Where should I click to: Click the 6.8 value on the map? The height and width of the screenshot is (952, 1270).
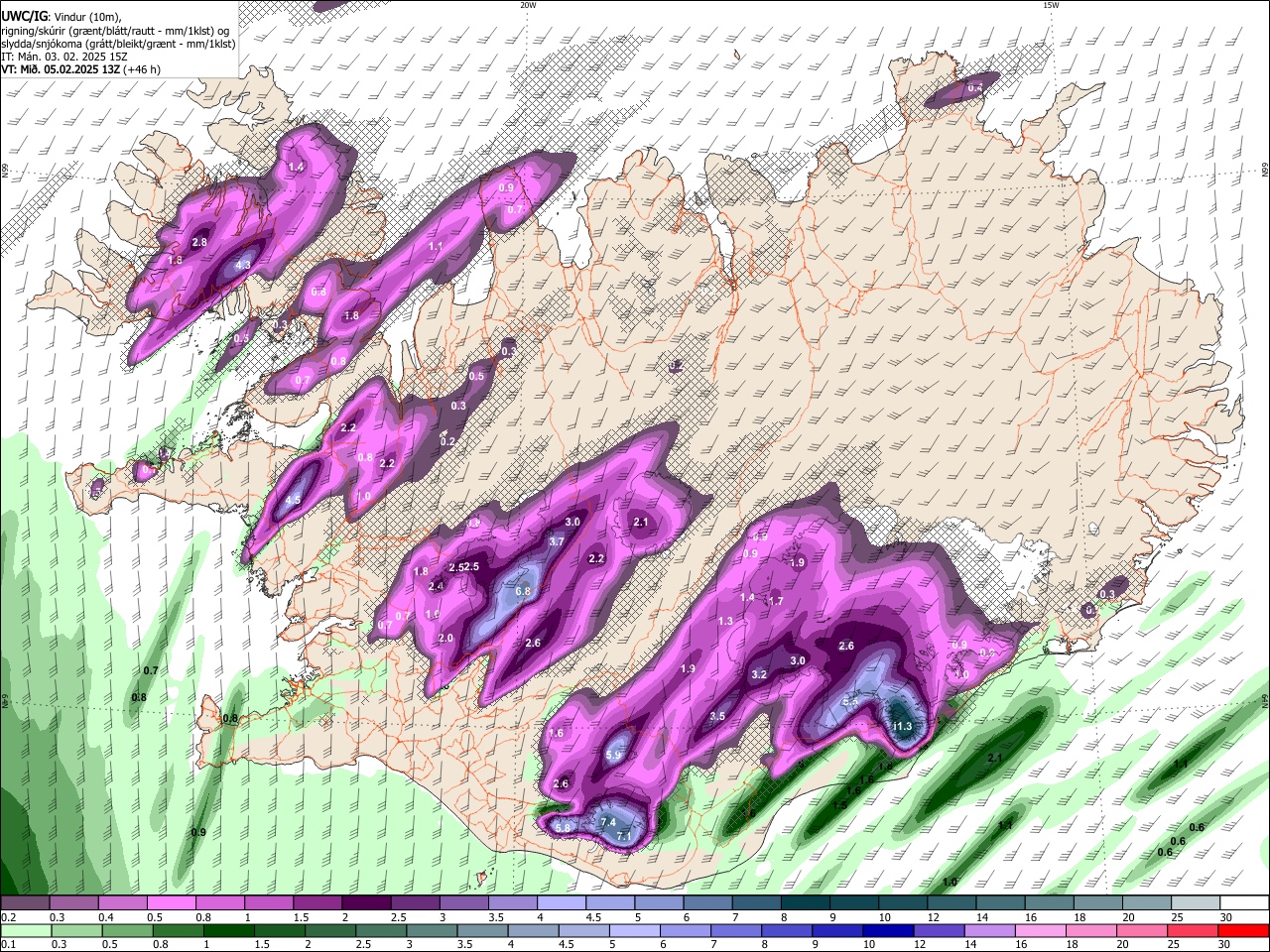524,591
